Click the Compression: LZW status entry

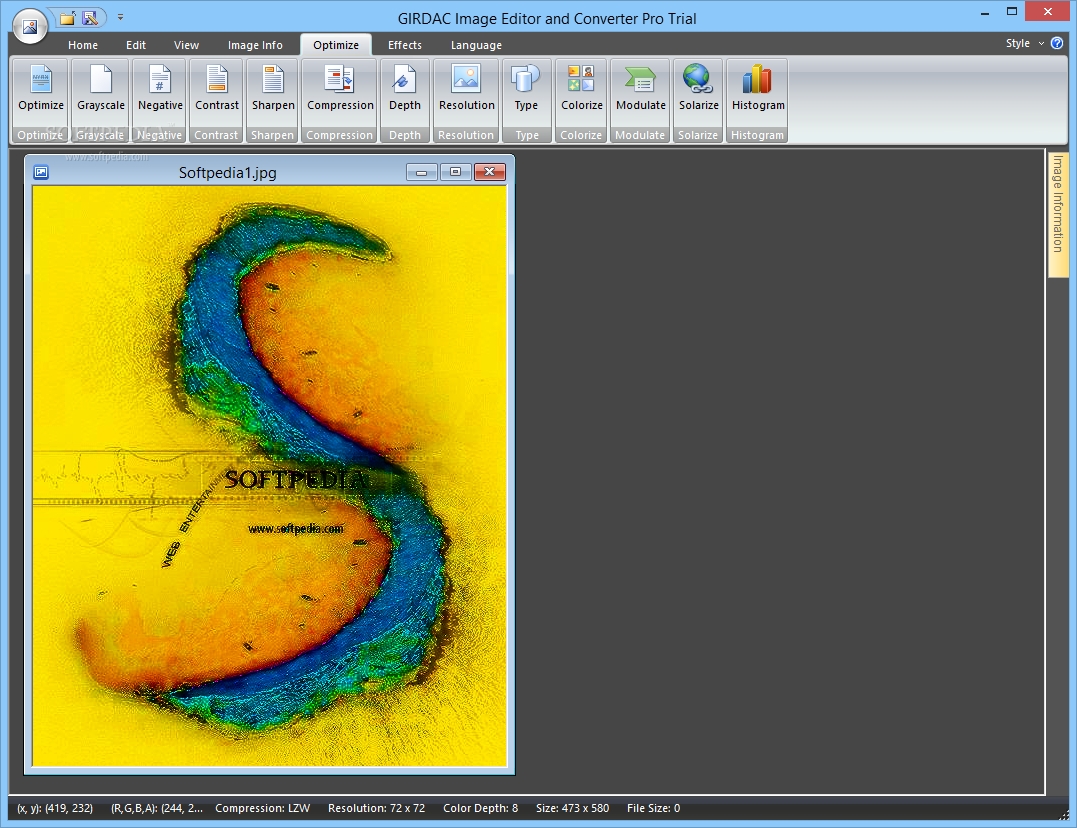point(262,808)
